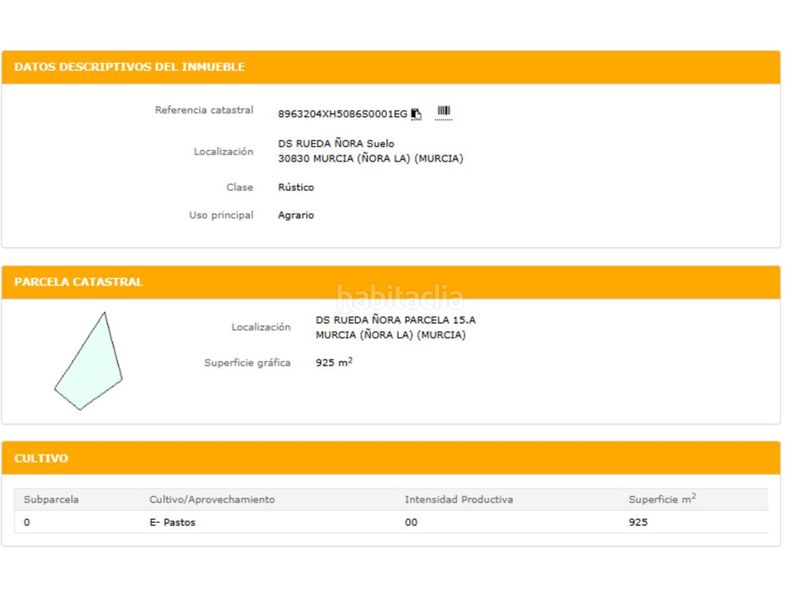Click the subparcela '0' cell

[x=27, y=522]
